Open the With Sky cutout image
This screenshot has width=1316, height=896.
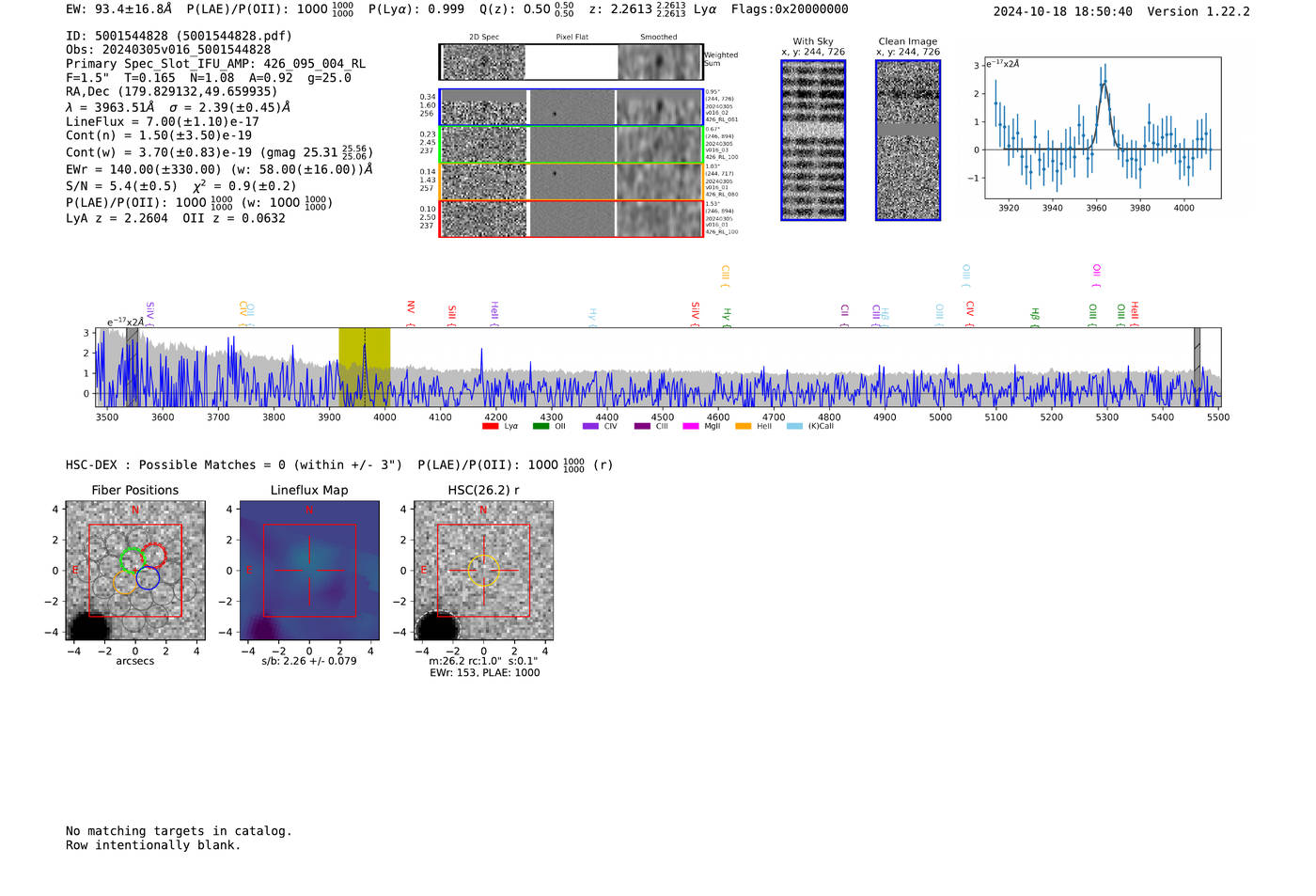pos(813,140)
